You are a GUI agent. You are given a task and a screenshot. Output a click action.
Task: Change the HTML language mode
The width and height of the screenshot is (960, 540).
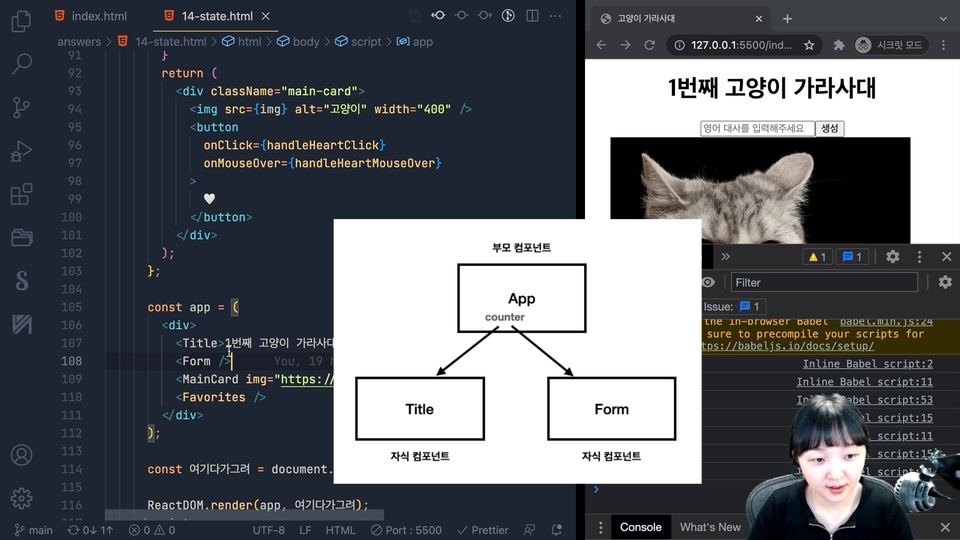click(x=340, y=530)
